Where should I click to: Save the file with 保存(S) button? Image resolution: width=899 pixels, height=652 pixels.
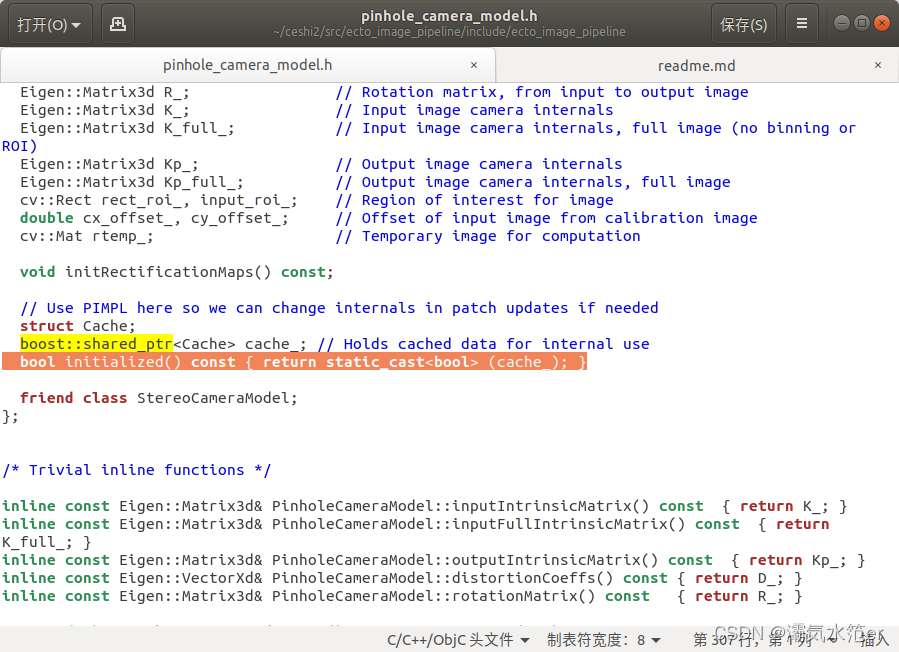point(744,24)
